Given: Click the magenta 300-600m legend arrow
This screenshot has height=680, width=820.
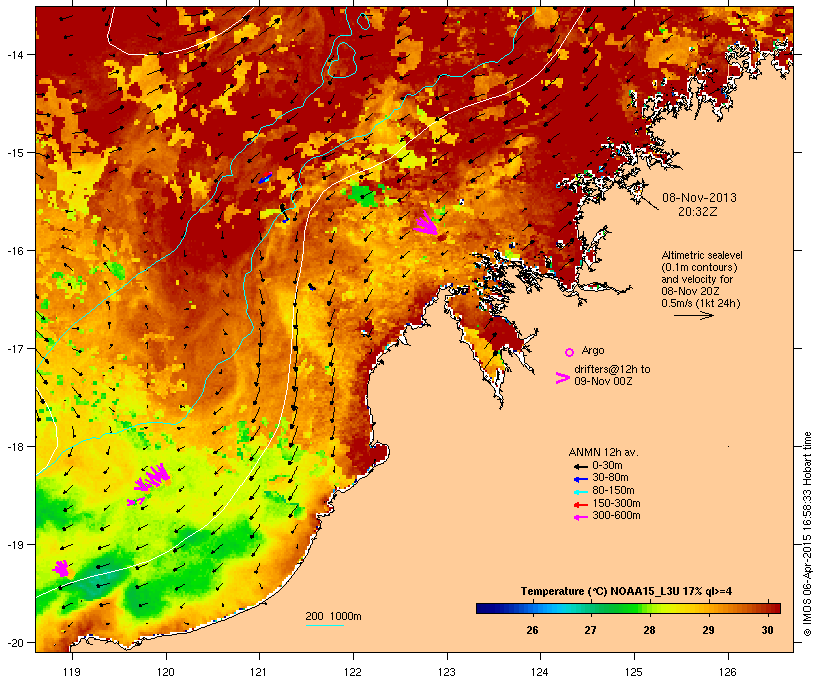Looking at the screenshot, I should 580,517.
